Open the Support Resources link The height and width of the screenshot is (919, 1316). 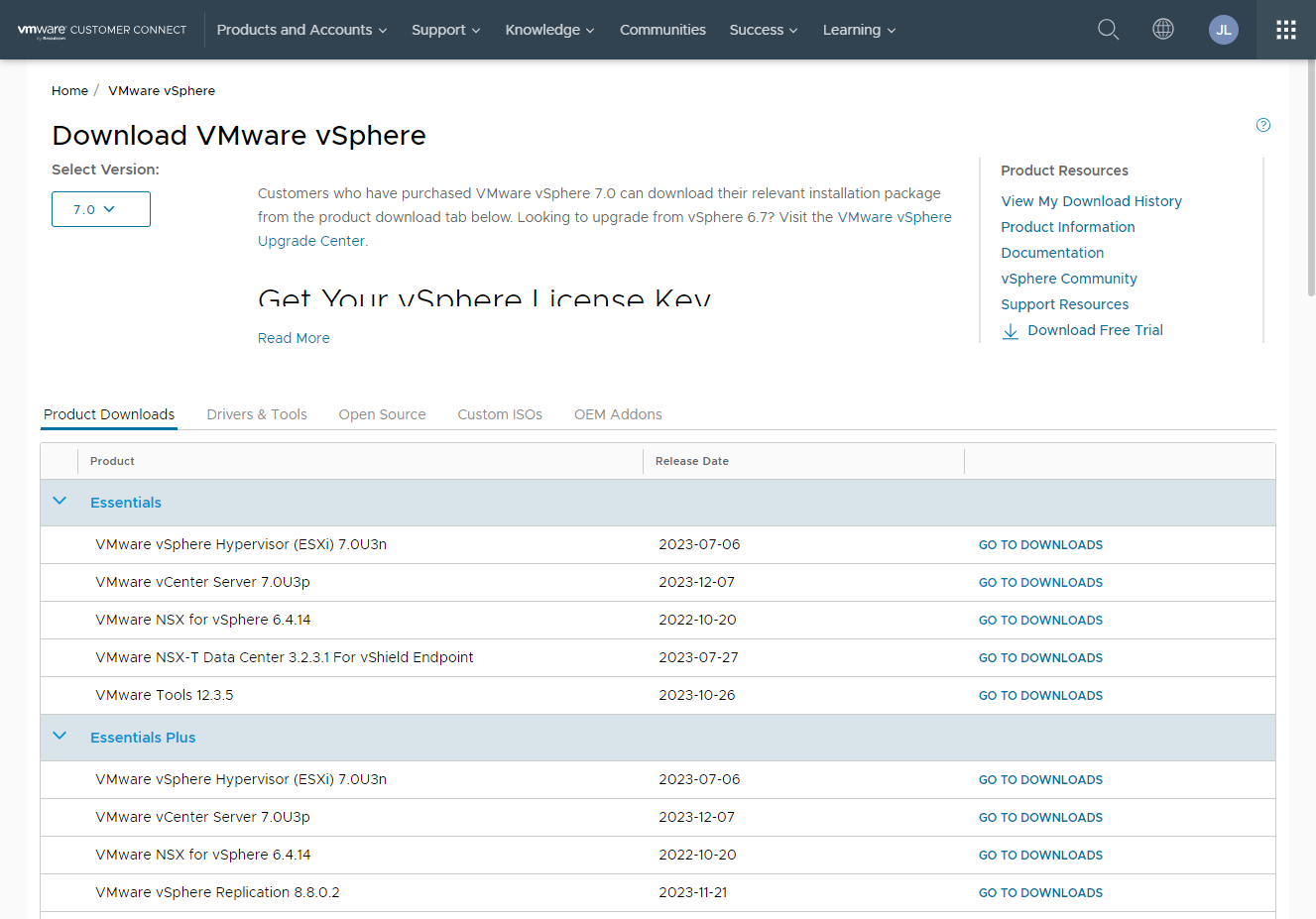click(1065, 304)
